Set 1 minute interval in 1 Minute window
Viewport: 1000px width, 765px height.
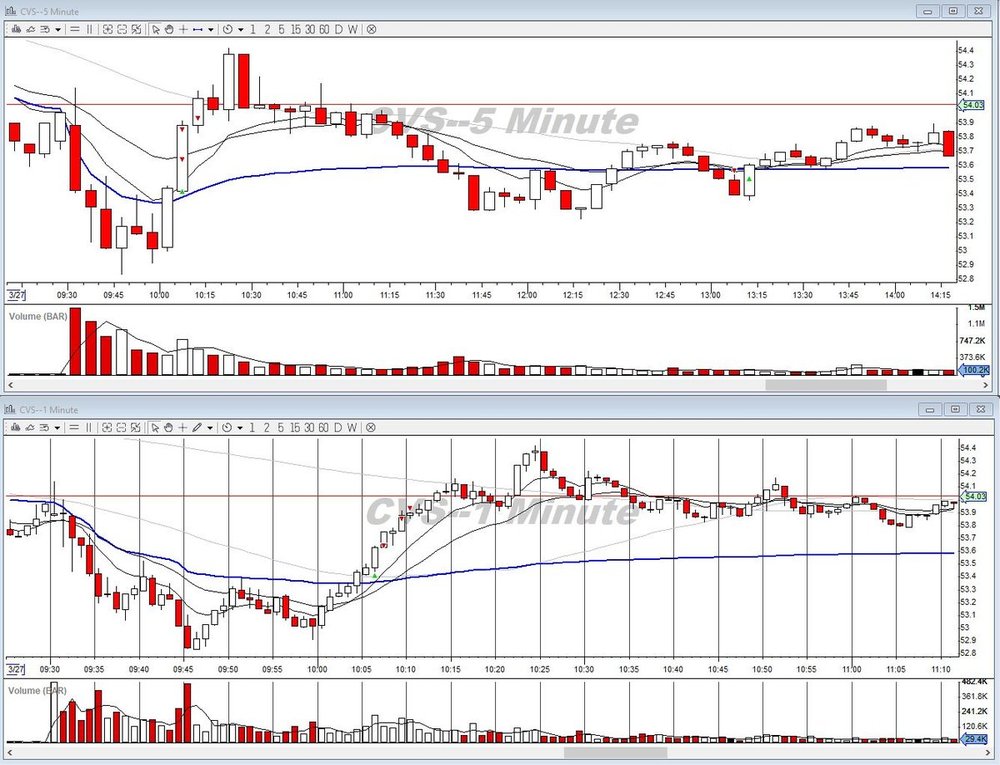[x=252, y=428]
